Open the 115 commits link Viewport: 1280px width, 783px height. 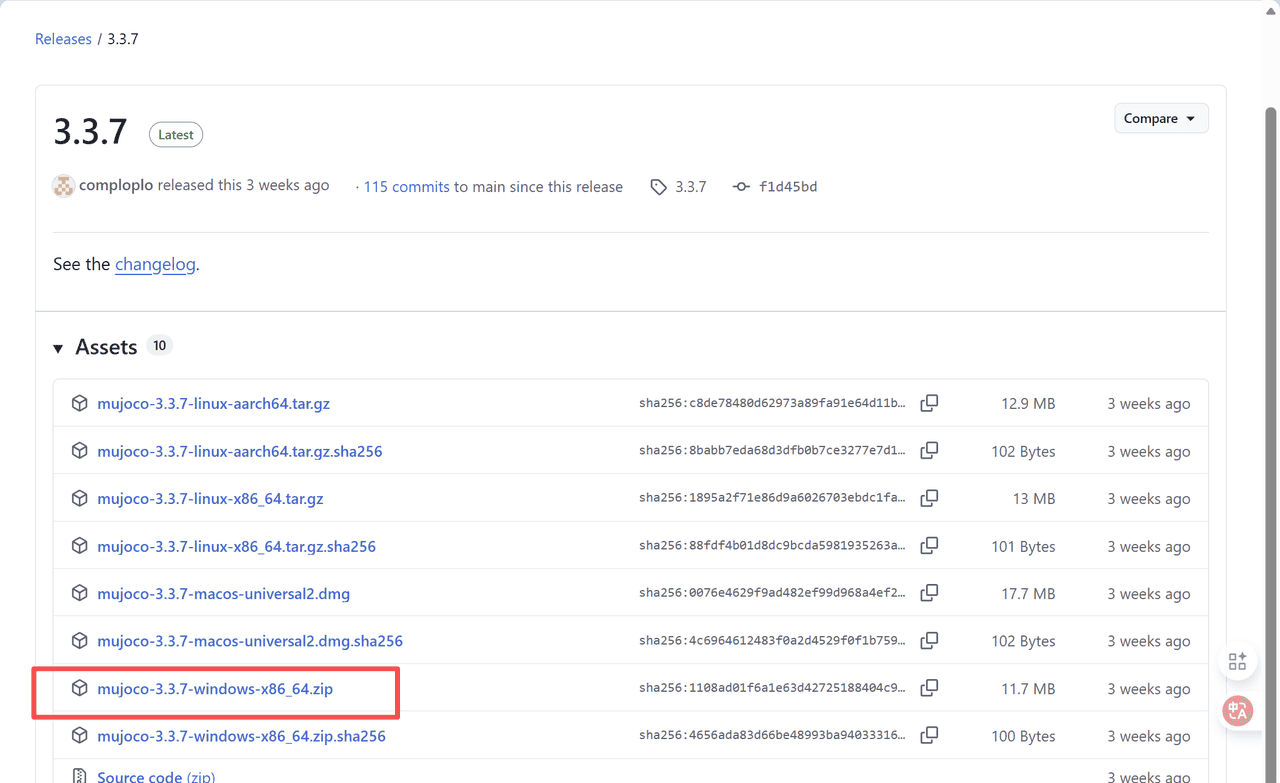[x=406, y=187]
